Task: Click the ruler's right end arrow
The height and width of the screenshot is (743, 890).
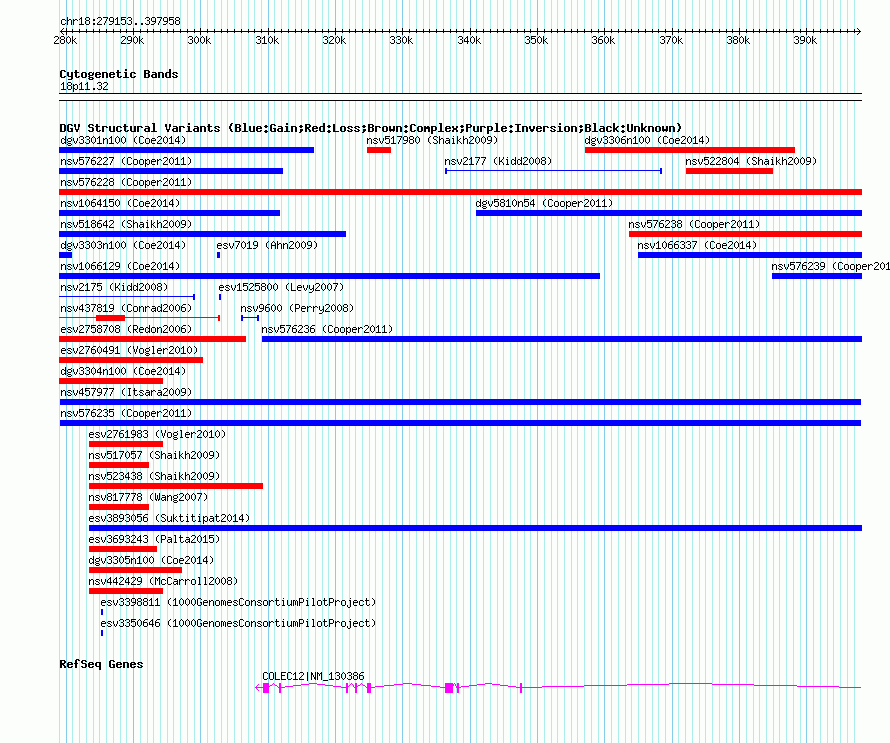Action: pyautogui.click(x=859, y=31)
